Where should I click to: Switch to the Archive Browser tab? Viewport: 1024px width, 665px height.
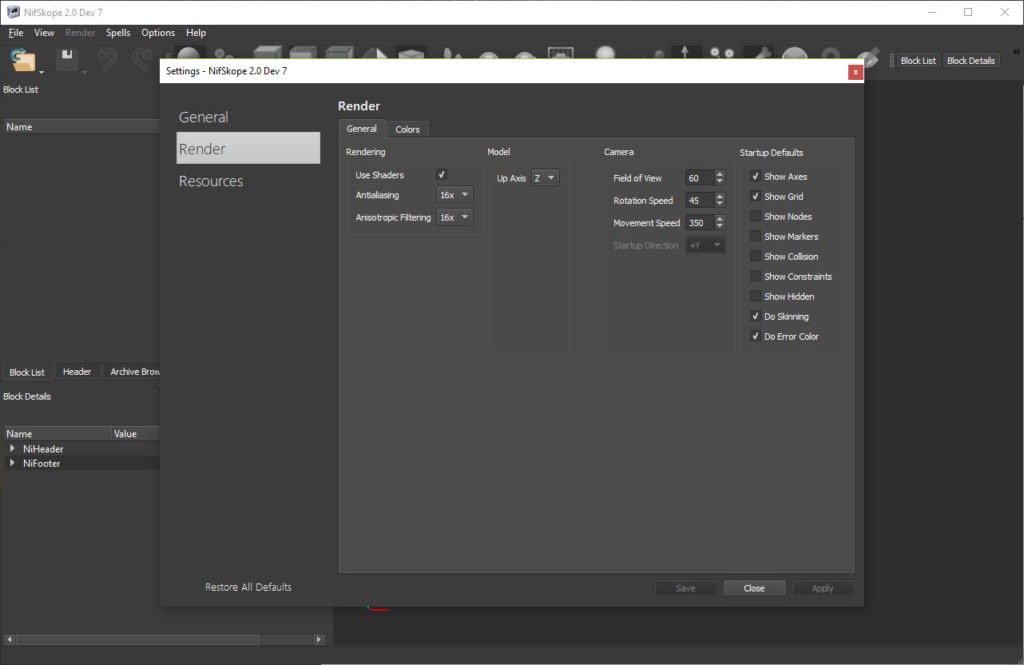pos(133,372)
